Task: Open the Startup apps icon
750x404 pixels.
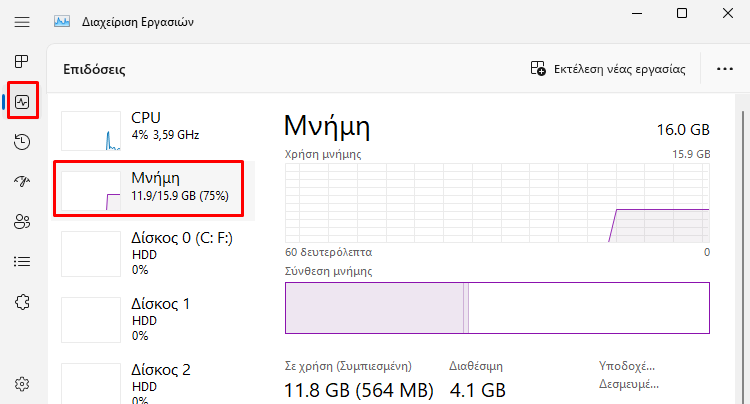Action: pos(22,181)
